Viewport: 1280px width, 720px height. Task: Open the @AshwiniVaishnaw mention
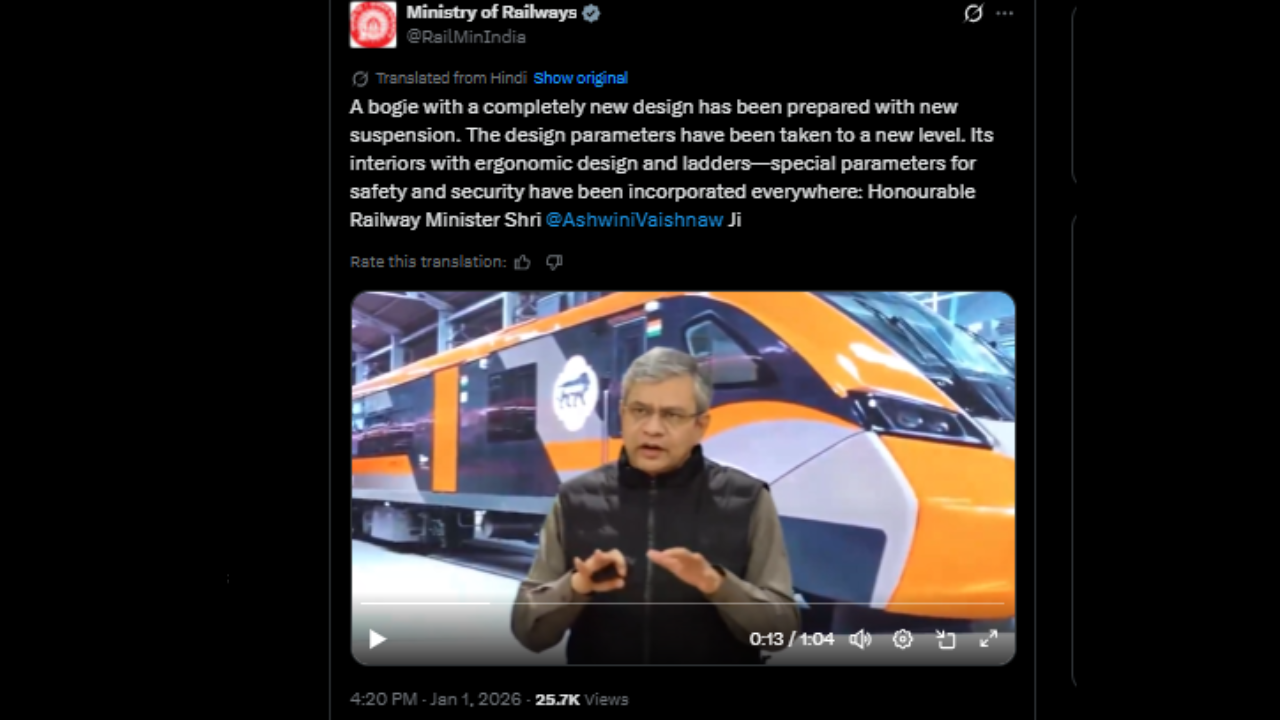pyautogui.click(x=634, y=220)
